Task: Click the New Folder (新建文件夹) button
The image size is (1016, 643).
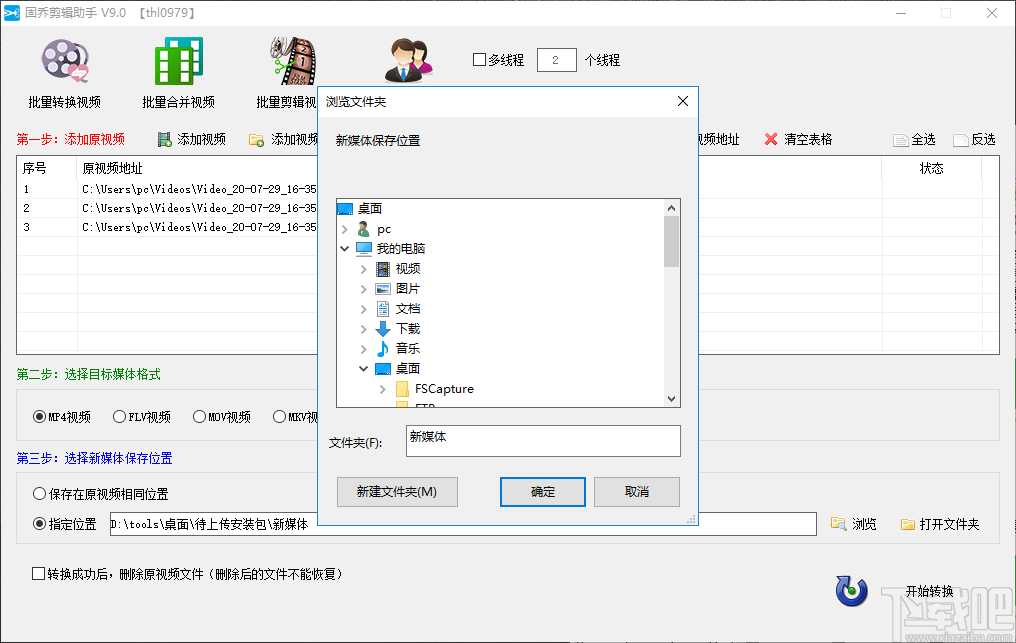Action: click(397, 492)
